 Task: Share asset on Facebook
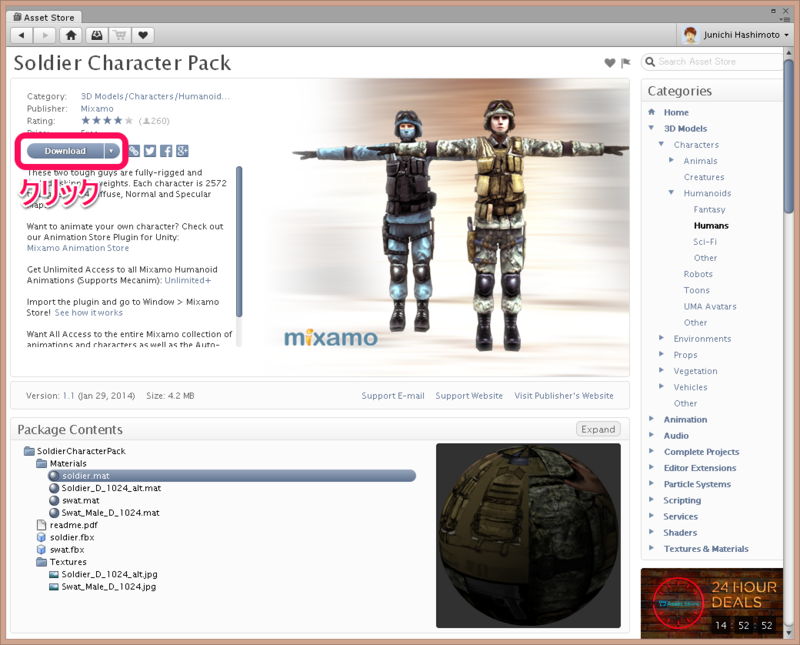coord(166,151)
